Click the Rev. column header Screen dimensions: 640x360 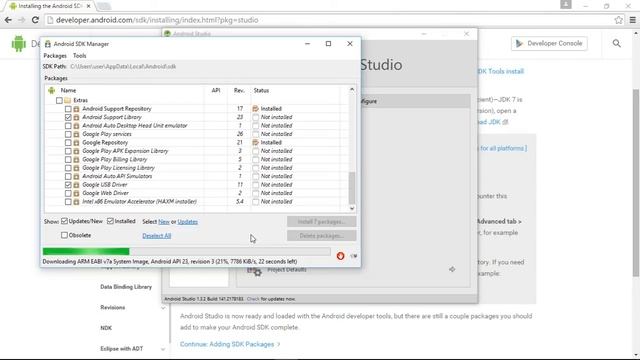[x=239, y=90]
